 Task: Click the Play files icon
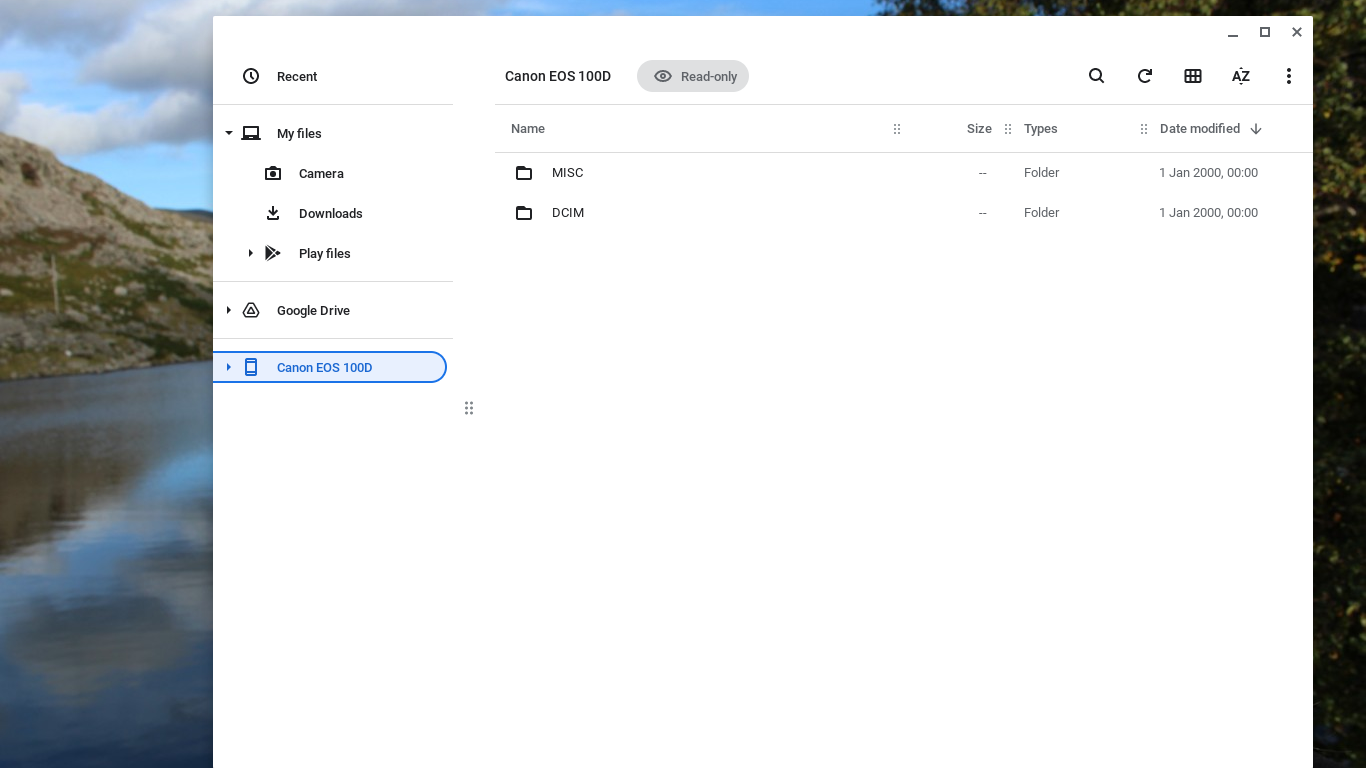pos(272,253)
